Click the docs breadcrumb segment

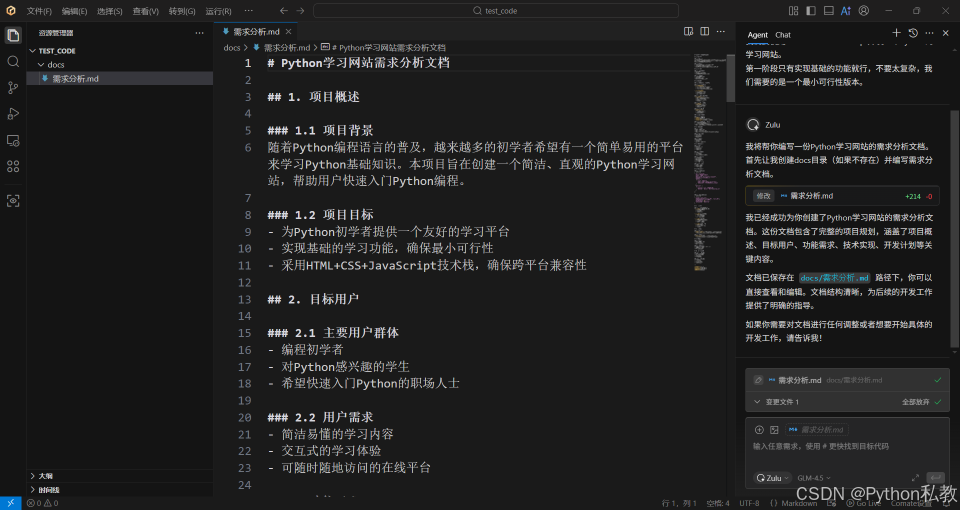click(x=232, y=47)
